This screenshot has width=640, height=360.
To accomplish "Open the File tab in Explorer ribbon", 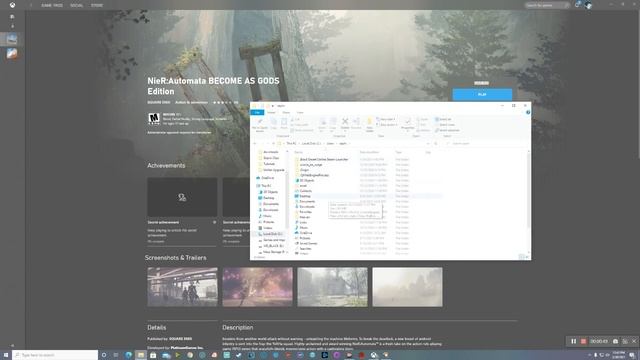I will pos(257,112).
